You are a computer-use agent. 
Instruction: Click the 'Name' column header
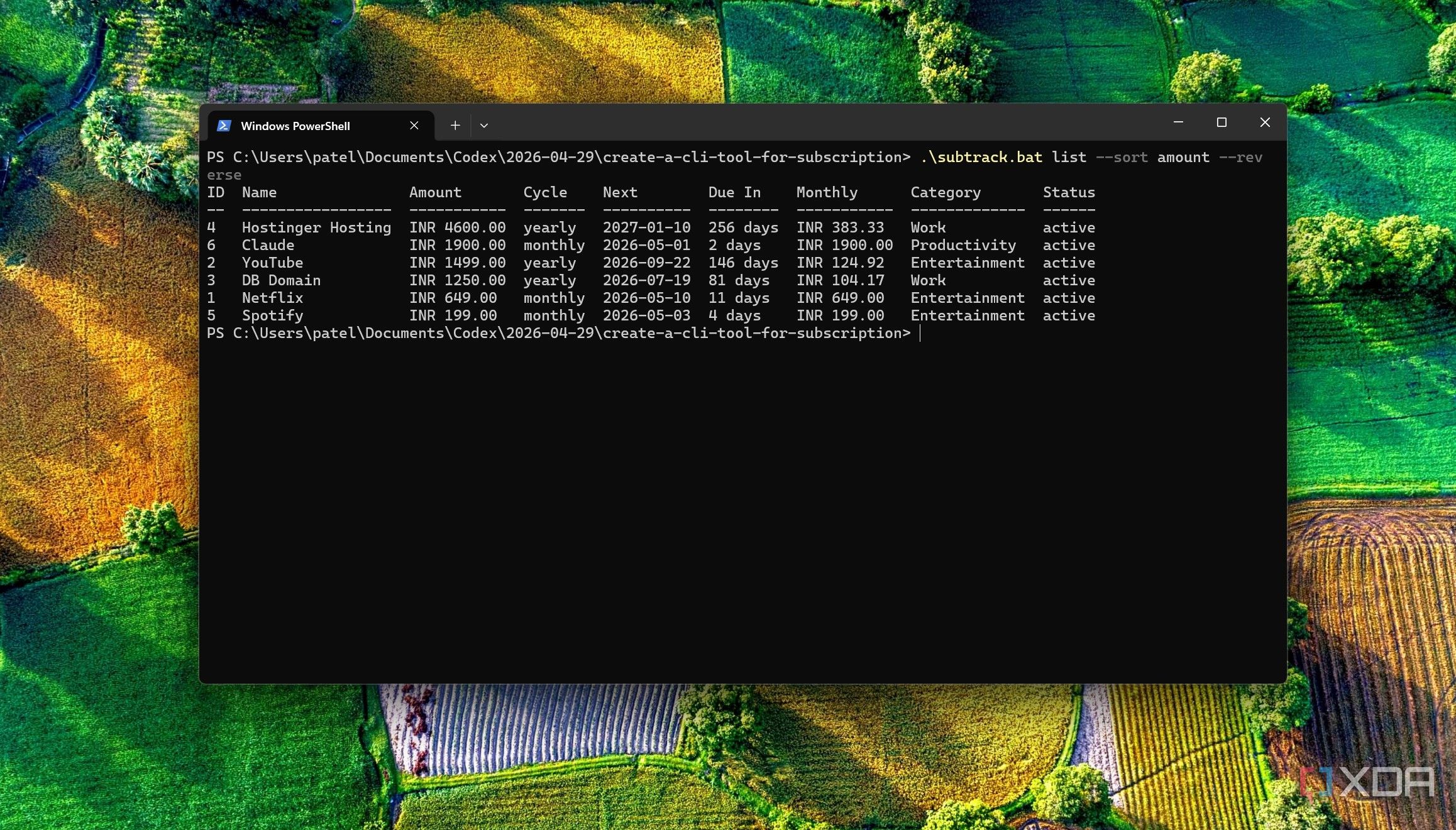pos(259,192)
